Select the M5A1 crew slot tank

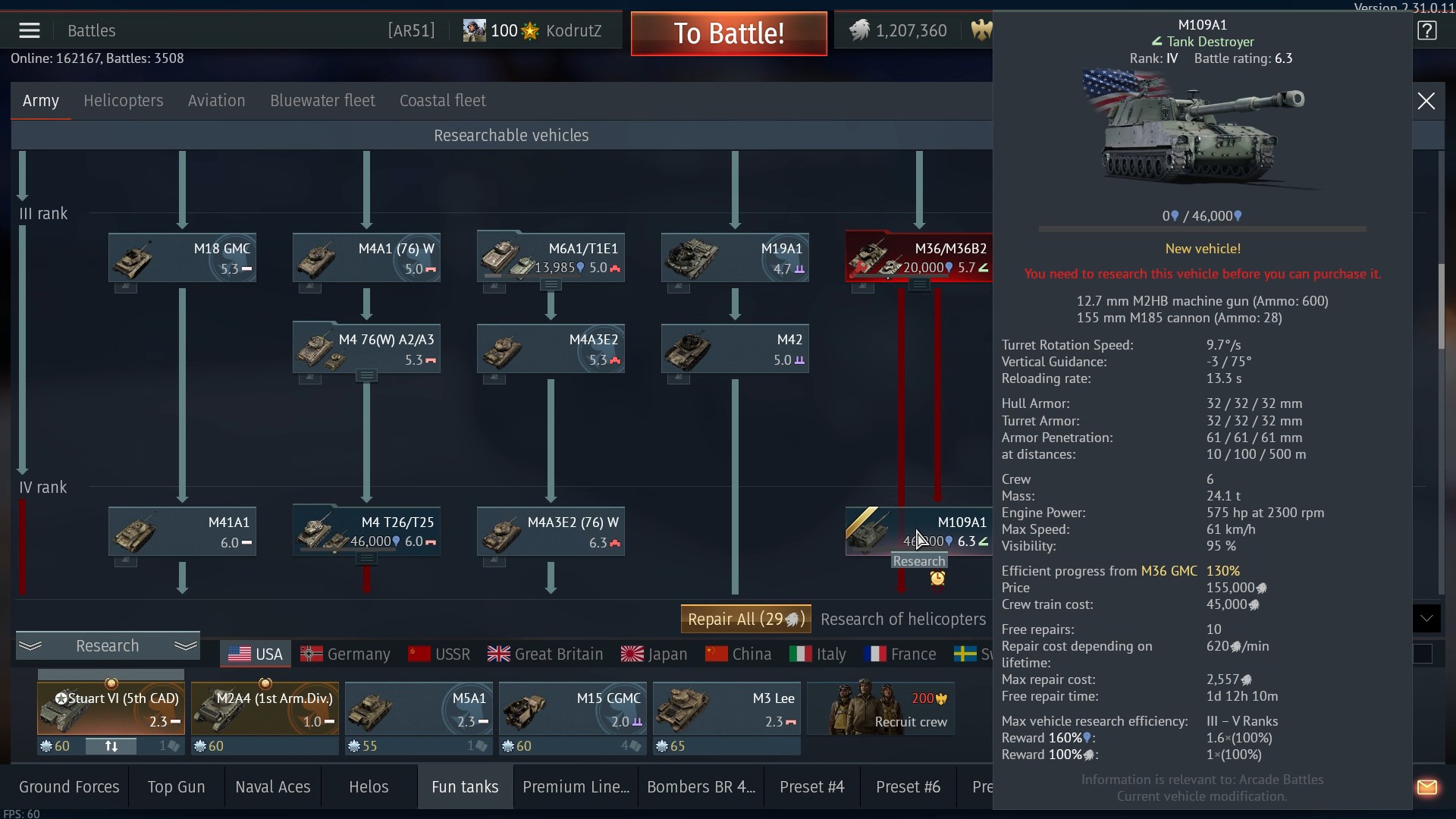pos(419,708)
